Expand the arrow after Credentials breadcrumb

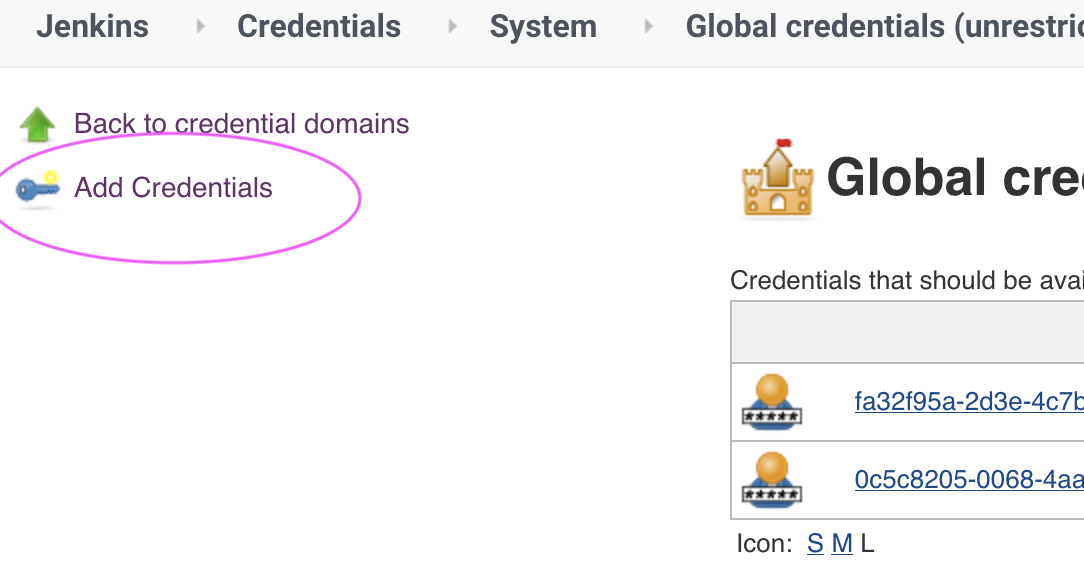453,27
